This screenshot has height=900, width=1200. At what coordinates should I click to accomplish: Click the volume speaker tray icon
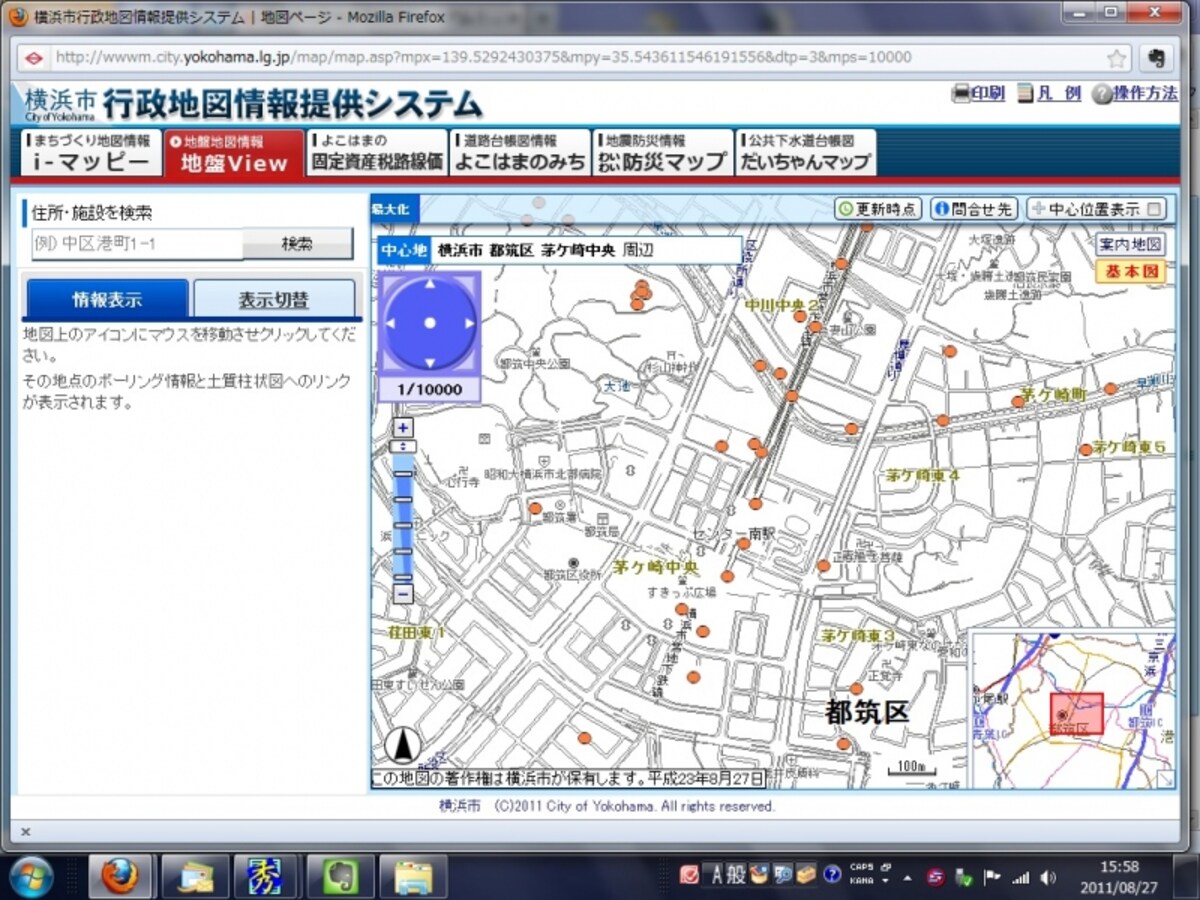click(1048, 878)
